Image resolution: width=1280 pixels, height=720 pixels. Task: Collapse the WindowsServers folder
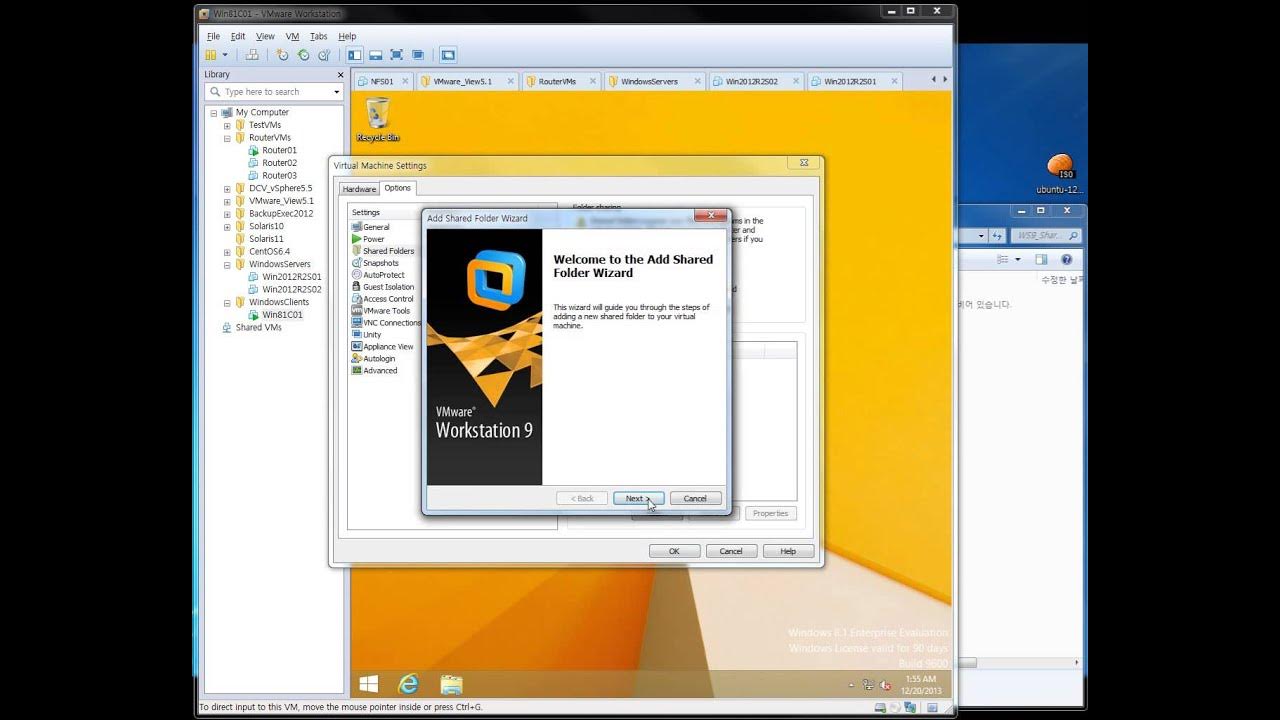(227, 264)
